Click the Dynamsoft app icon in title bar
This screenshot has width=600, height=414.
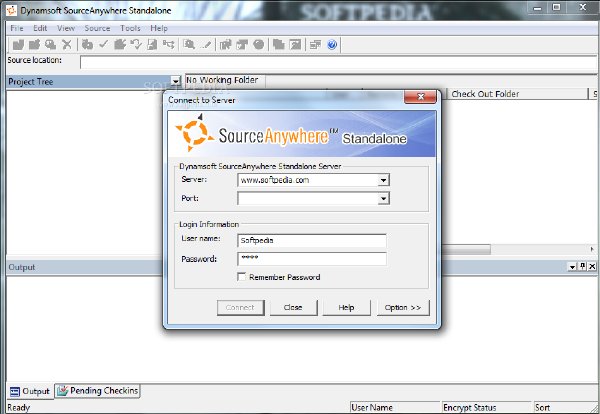(x=11, y=10)
